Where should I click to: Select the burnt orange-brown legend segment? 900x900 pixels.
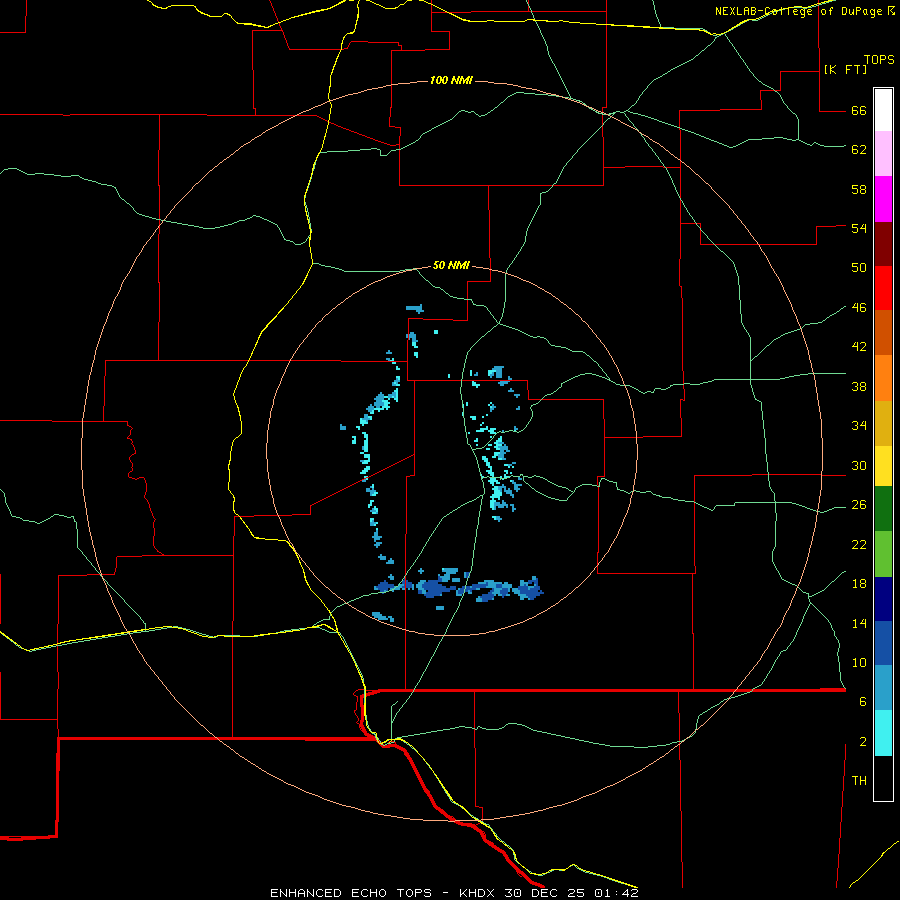tap(883, 332)
